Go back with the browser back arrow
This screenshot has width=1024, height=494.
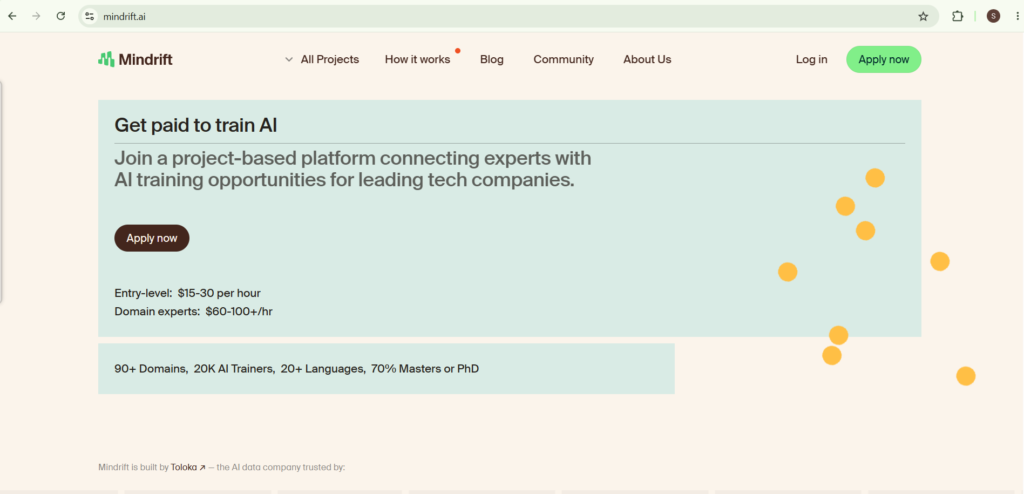[12, 16]
